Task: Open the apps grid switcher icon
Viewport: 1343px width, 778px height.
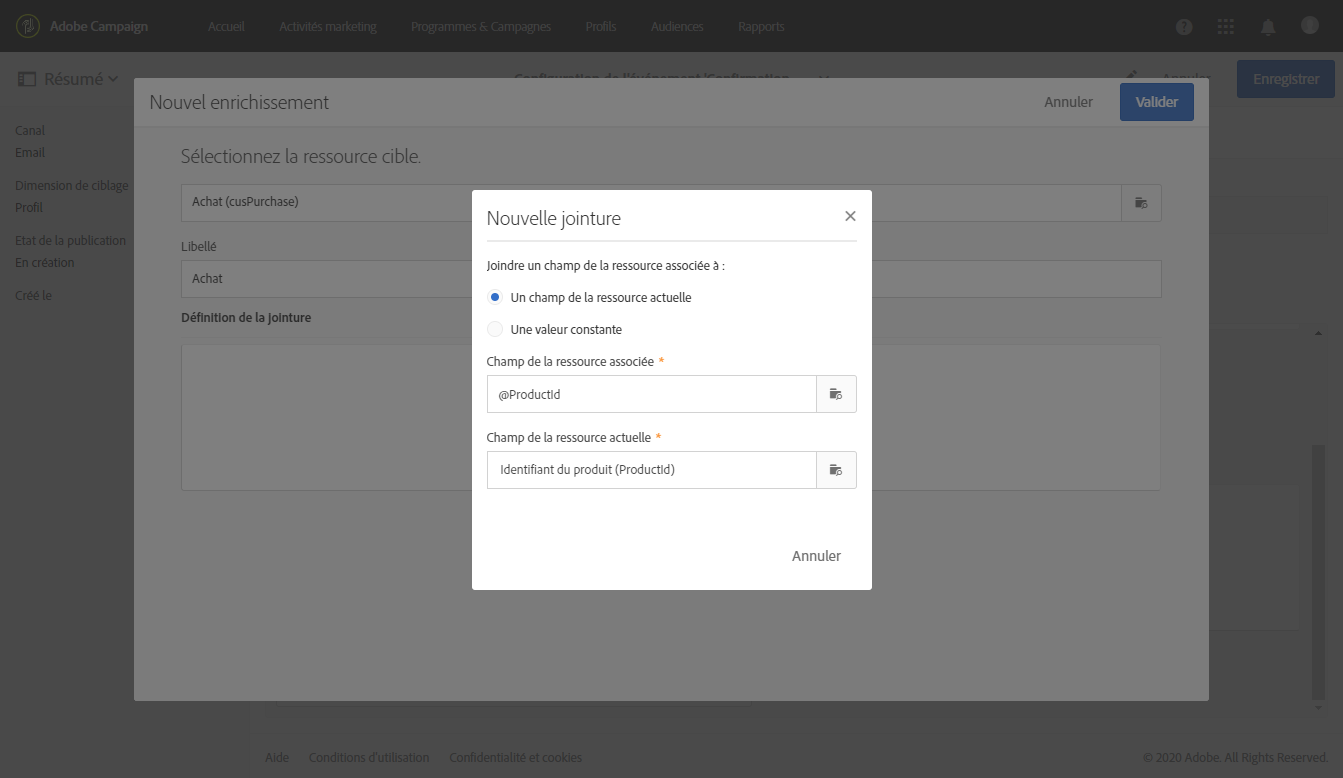Action: 1226,27
